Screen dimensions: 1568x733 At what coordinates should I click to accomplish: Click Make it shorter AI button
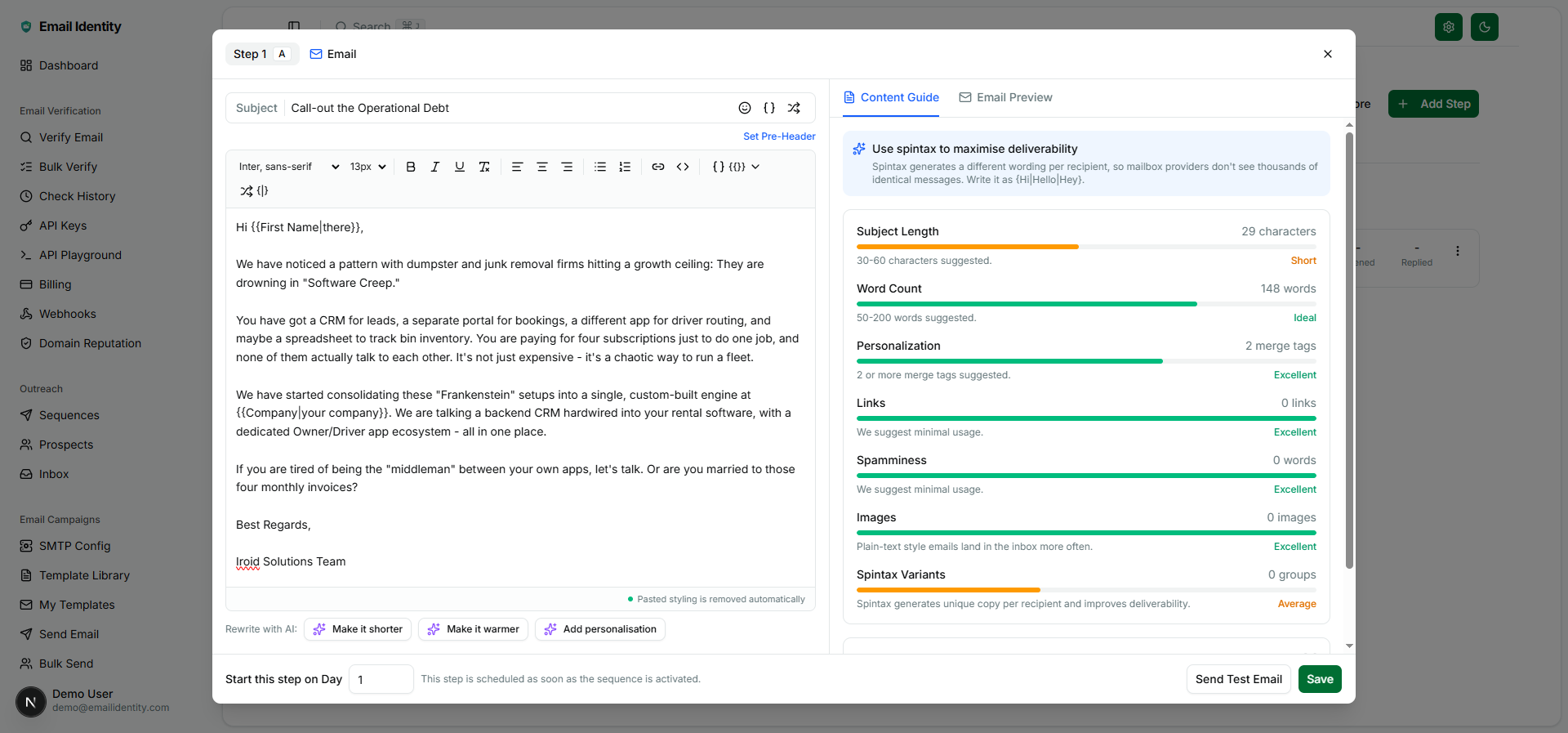pyautogui.click(x=358, y=629)
